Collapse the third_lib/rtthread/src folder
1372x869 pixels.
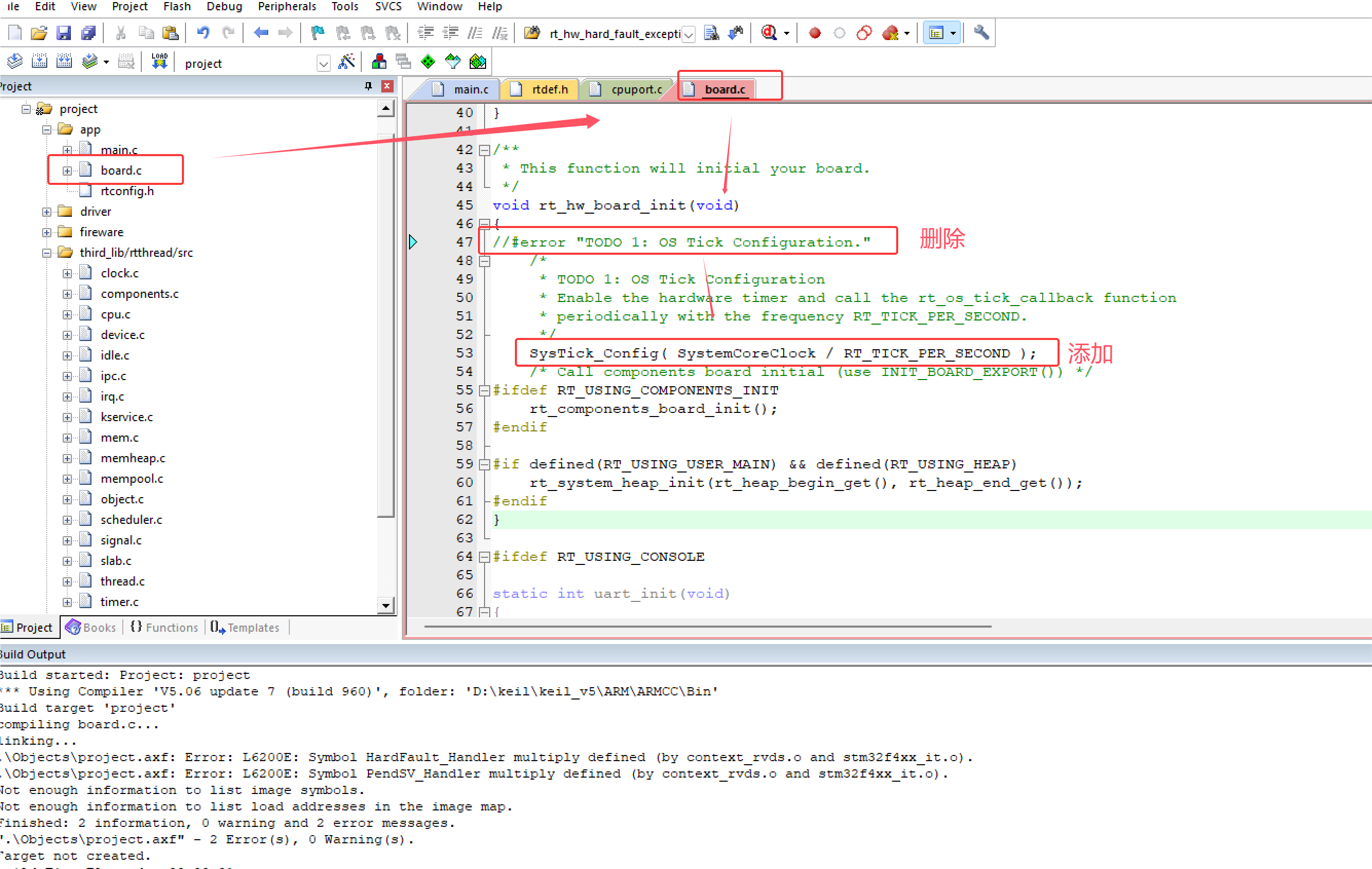47,252
